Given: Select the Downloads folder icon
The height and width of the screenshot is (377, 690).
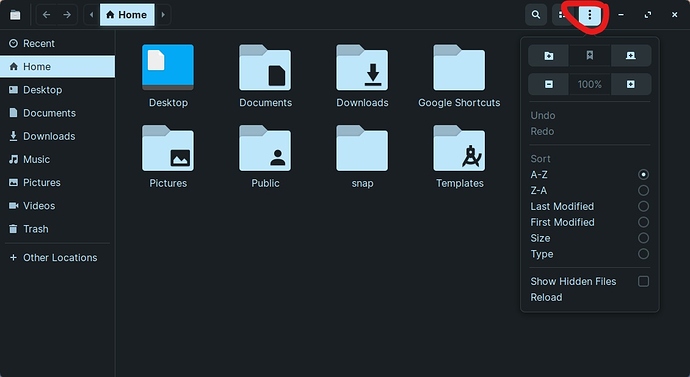Looking at the screenshot, I should pos(362,67).
